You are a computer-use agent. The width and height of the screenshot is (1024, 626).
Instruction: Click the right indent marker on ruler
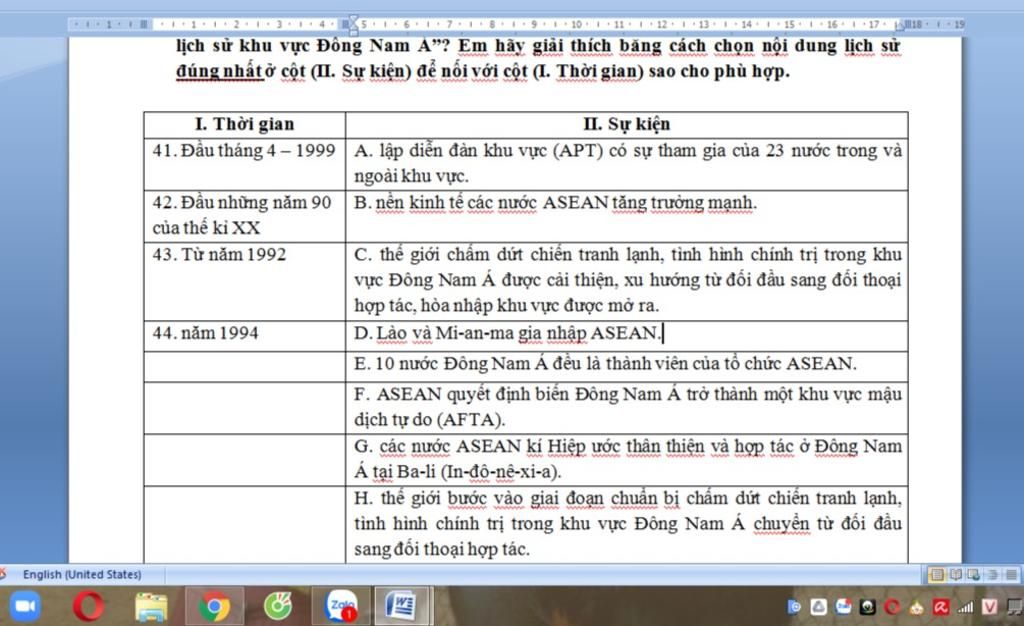tap(900, 27)
